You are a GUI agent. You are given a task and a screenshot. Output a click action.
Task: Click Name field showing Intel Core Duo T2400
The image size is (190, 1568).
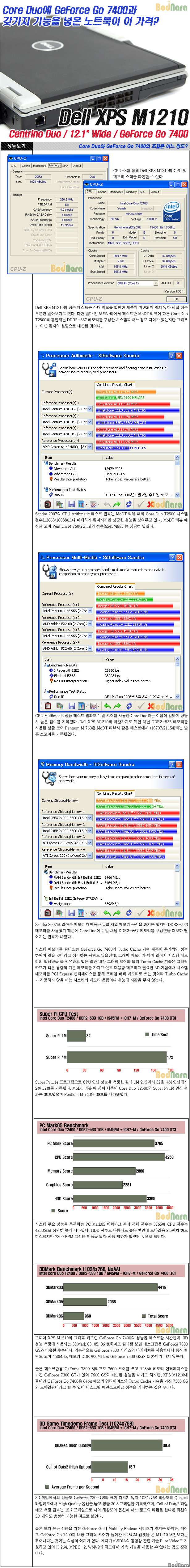point(133,203)
